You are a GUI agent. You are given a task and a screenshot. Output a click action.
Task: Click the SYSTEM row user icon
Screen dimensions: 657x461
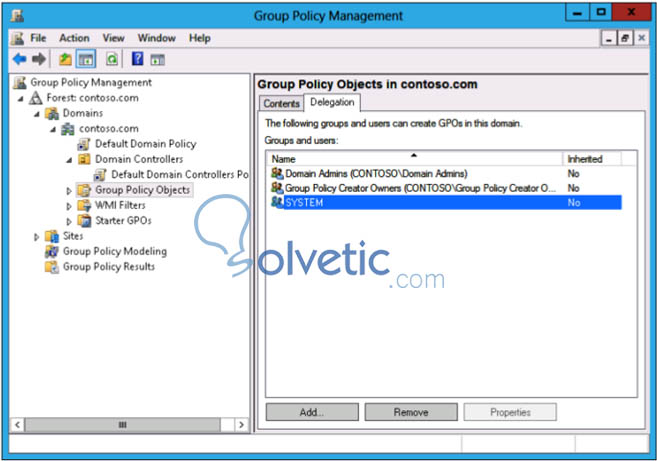click(277, 202)
